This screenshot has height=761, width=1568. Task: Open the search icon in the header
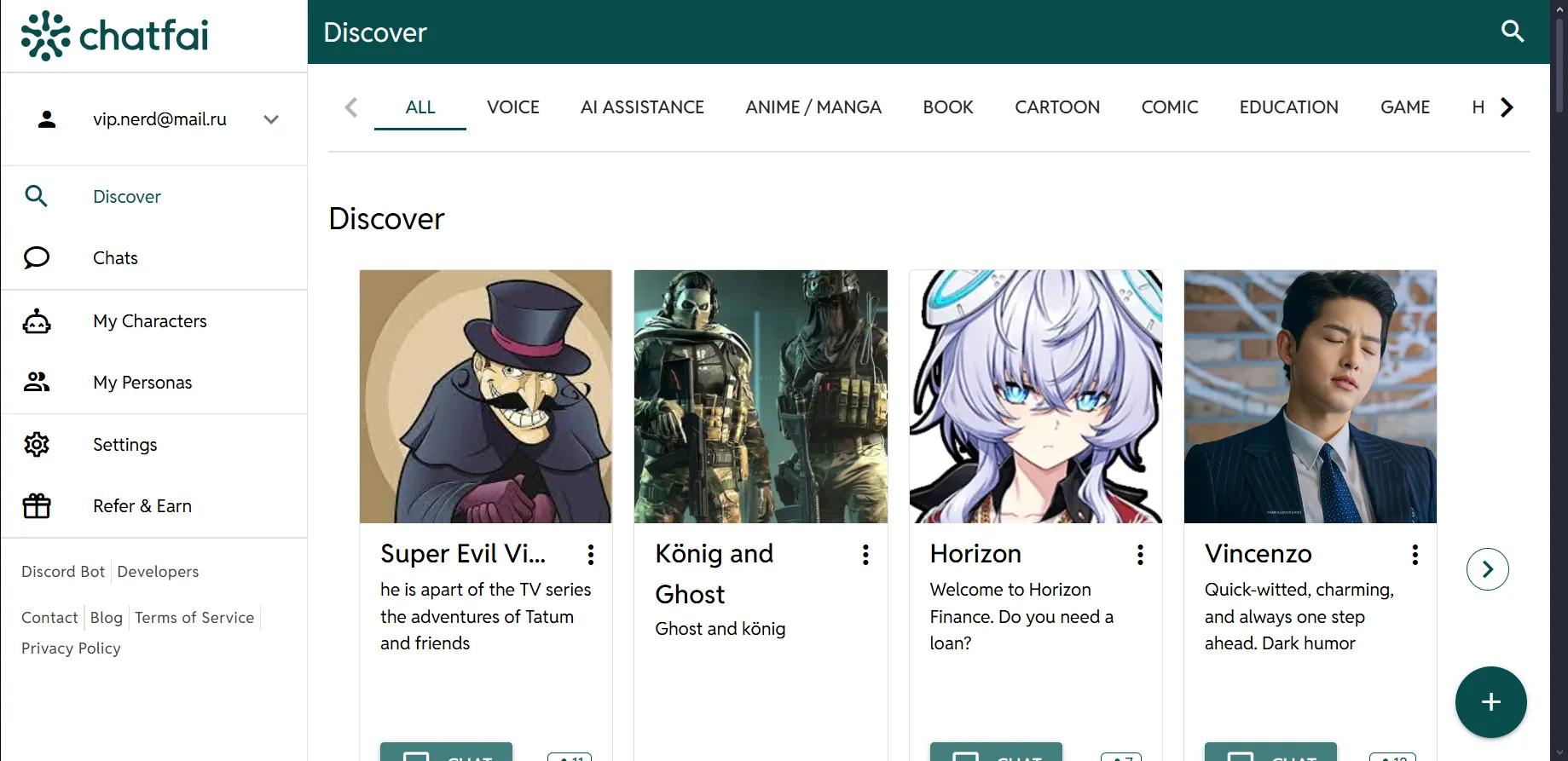click(x=1512, y=32)
